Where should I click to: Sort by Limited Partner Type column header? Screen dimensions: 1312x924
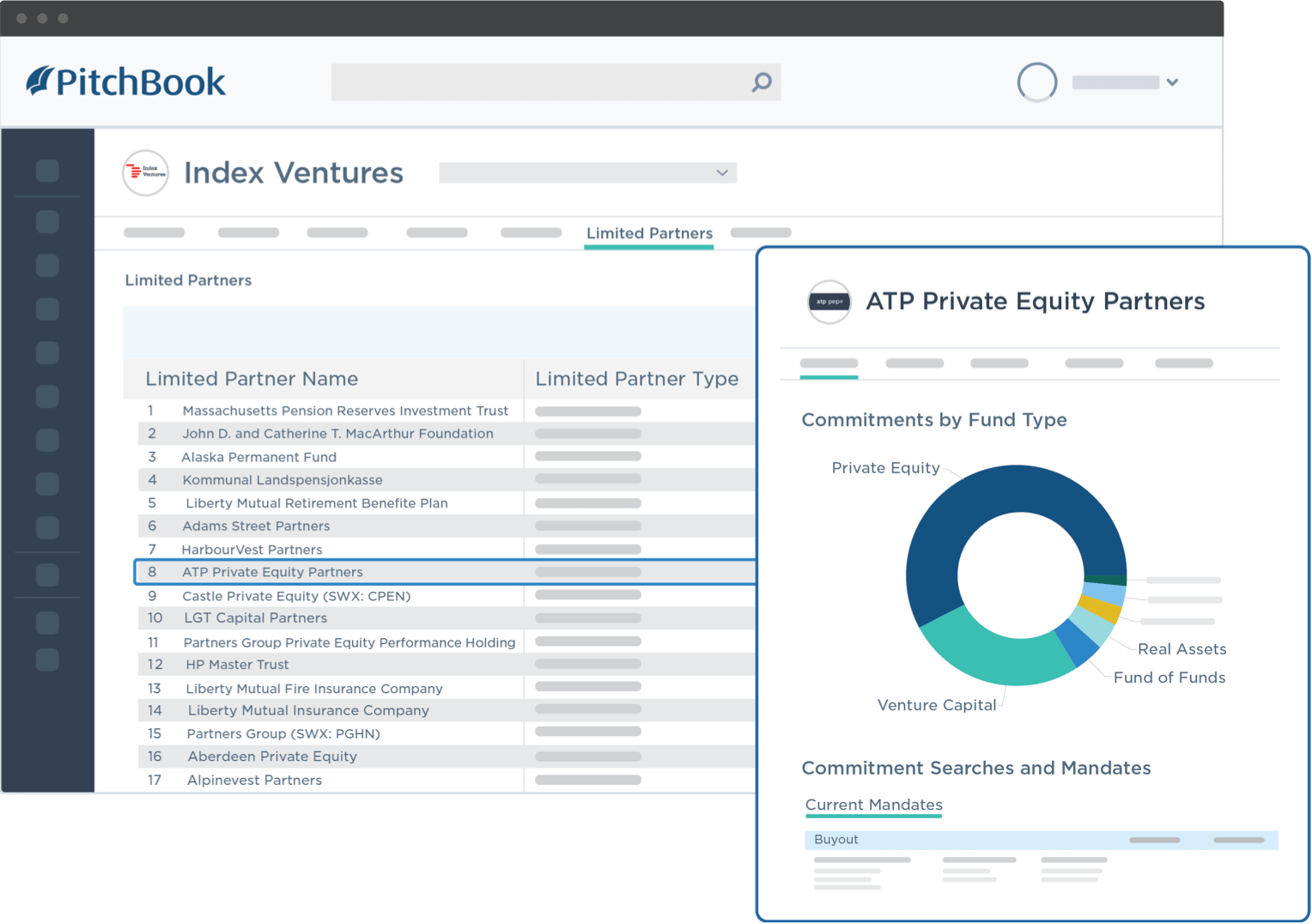pyautogui.click(x=636, y=379)
